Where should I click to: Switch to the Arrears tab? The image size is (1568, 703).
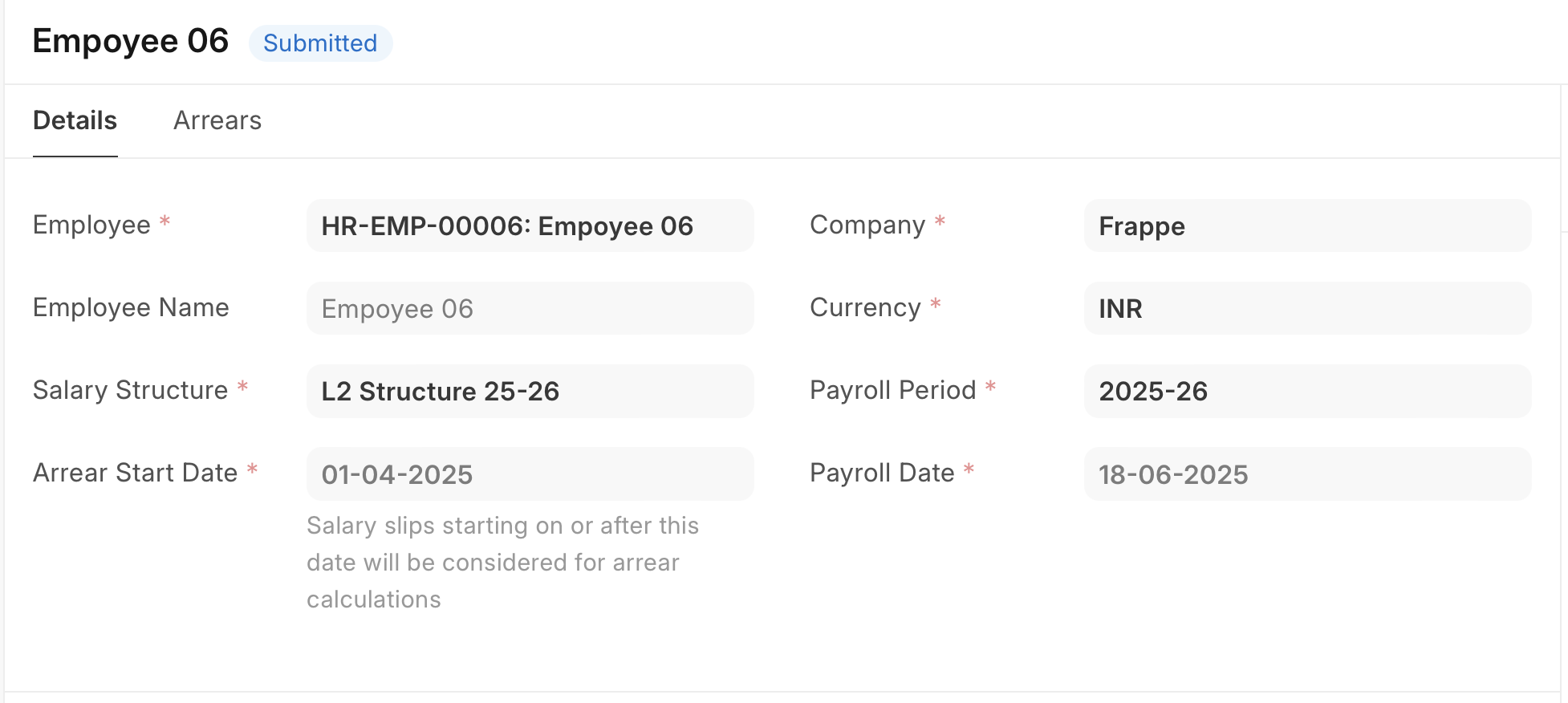217,120
